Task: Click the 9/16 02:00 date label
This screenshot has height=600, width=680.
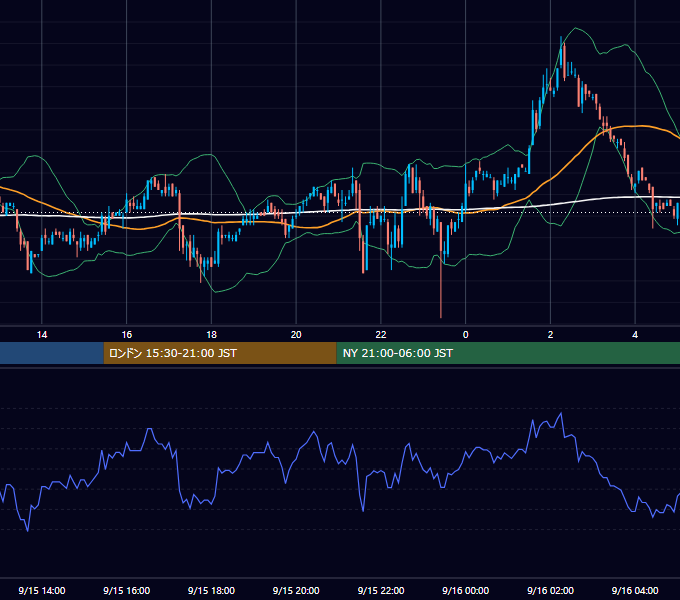Action: [550, 590]
